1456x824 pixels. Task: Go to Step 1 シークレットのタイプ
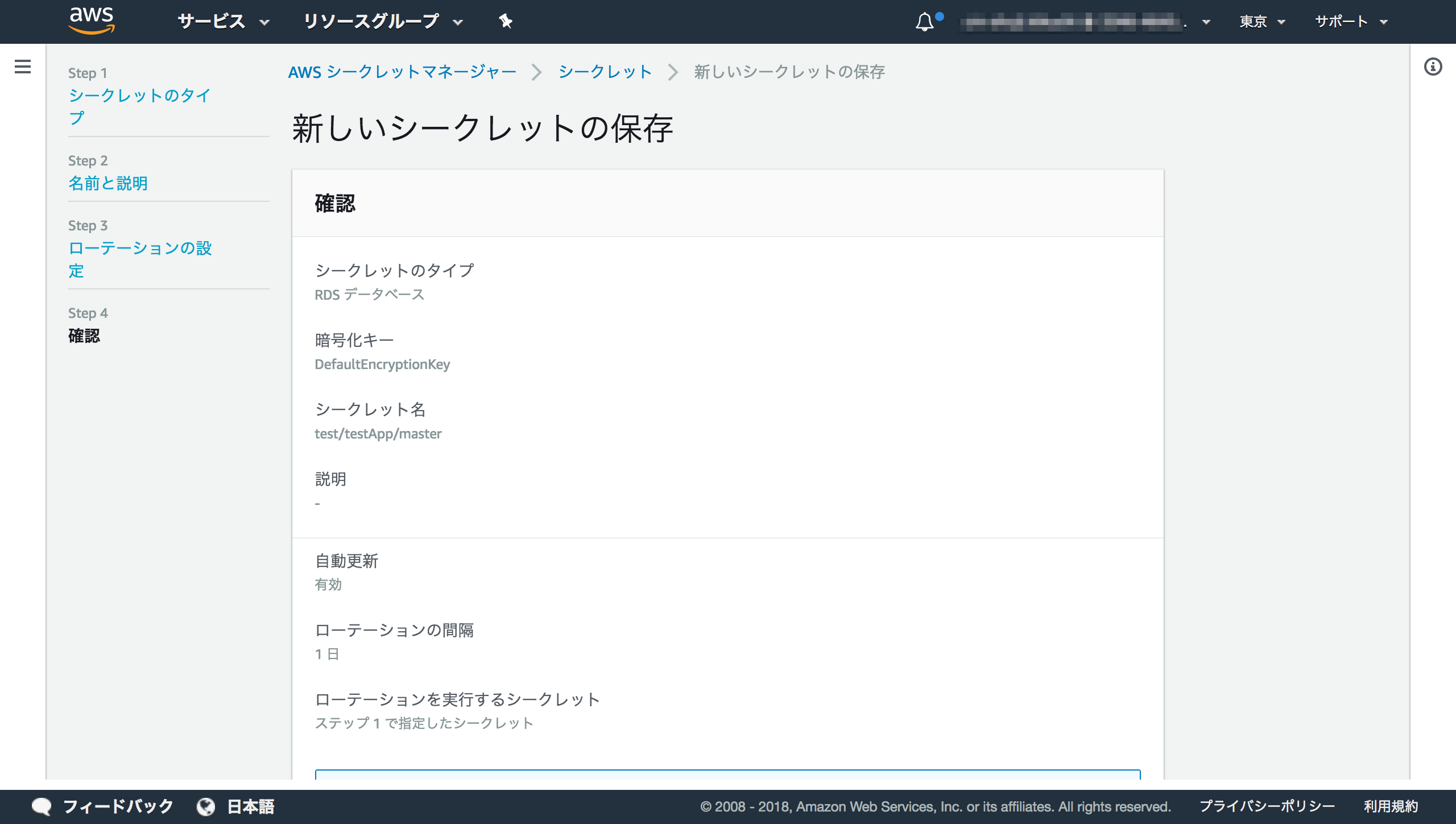pyautogui.click(x=139, y=106)
